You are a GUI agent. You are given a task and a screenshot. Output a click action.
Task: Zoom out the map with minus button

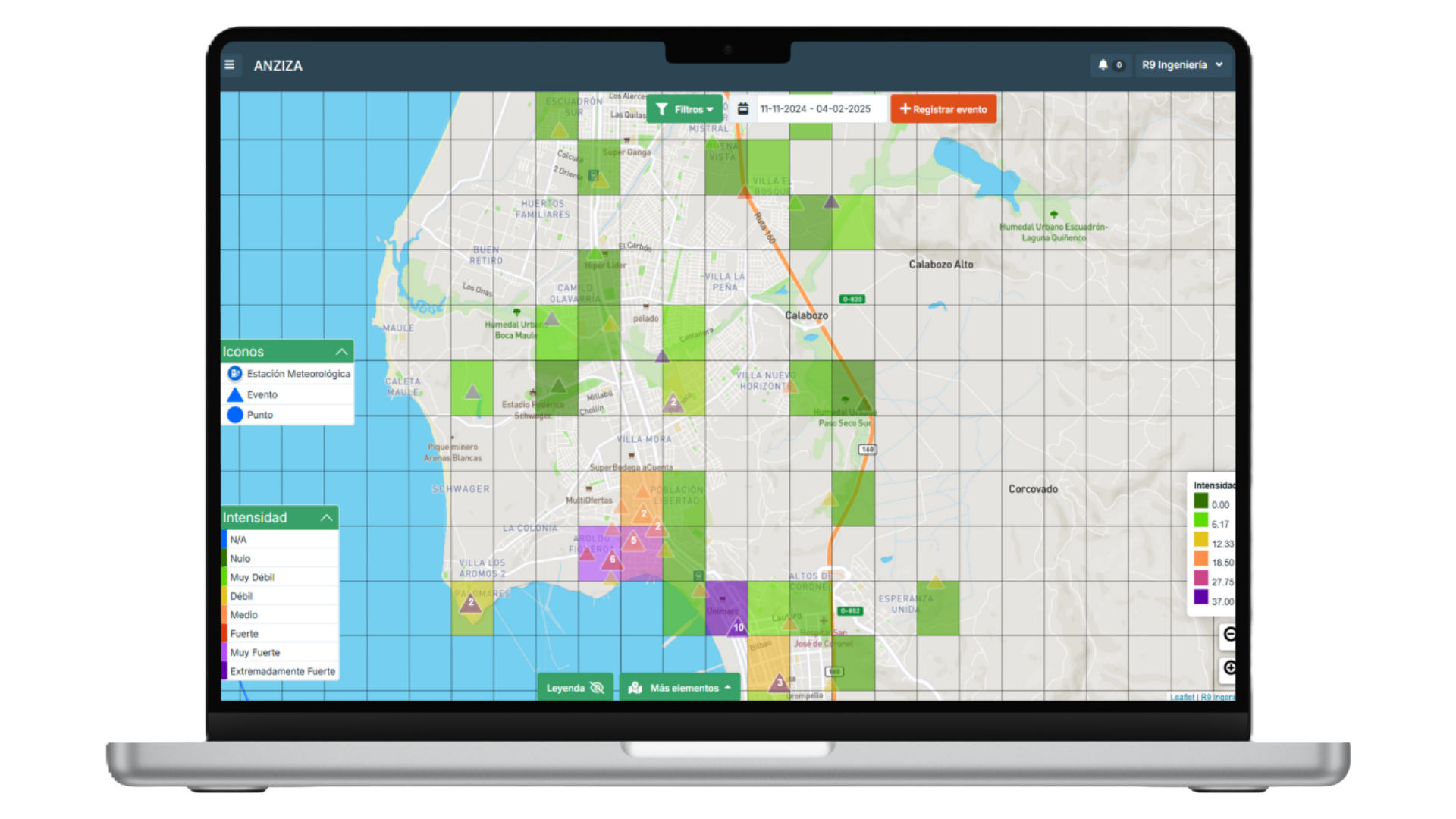point(1228,635)
